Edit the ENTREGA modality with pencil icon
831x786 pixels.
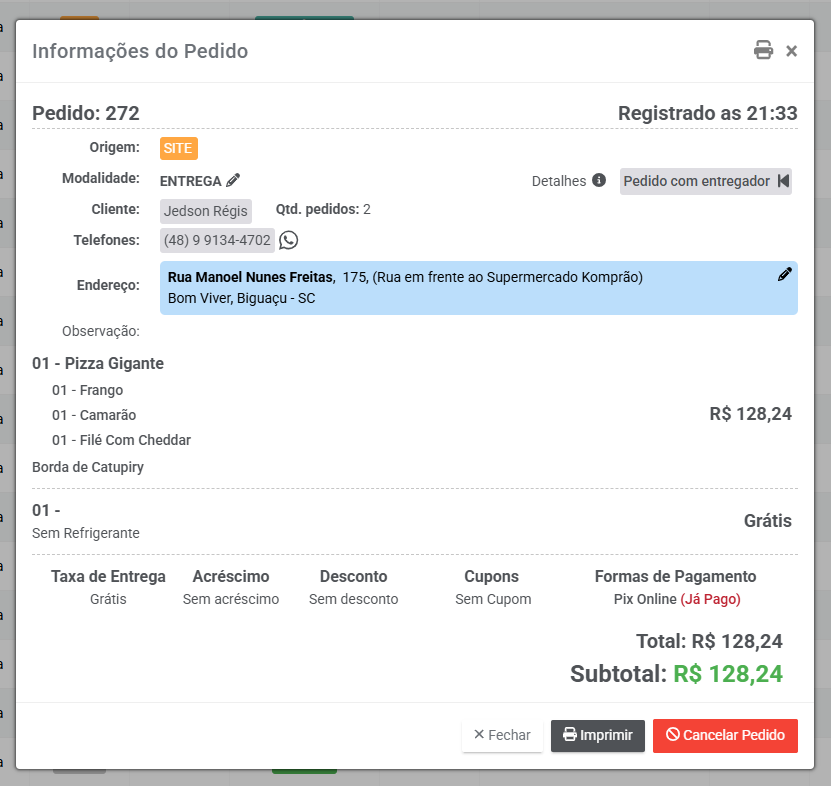[233, 181]
